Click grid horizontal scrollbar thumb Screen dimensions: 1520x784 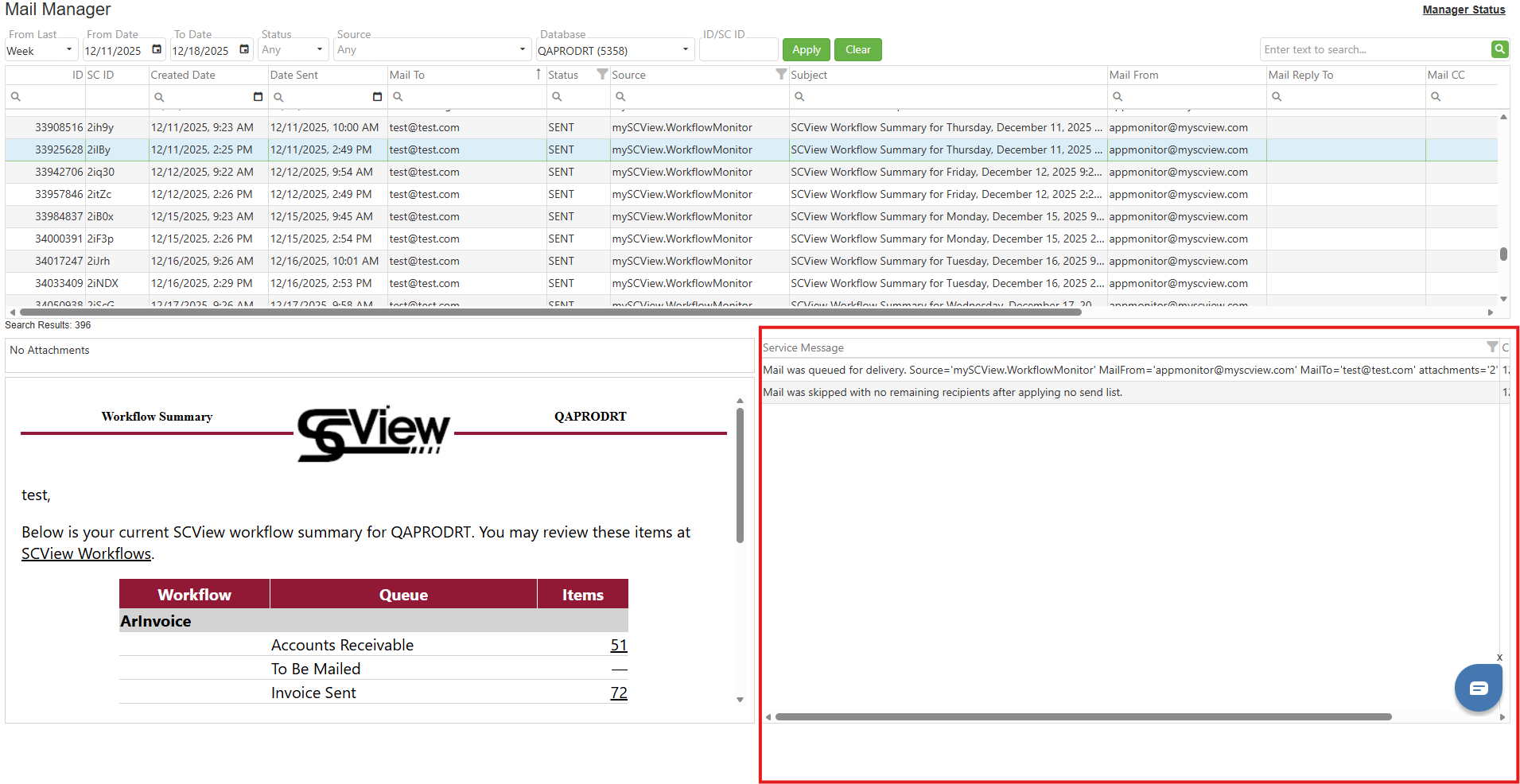(550, 312)
